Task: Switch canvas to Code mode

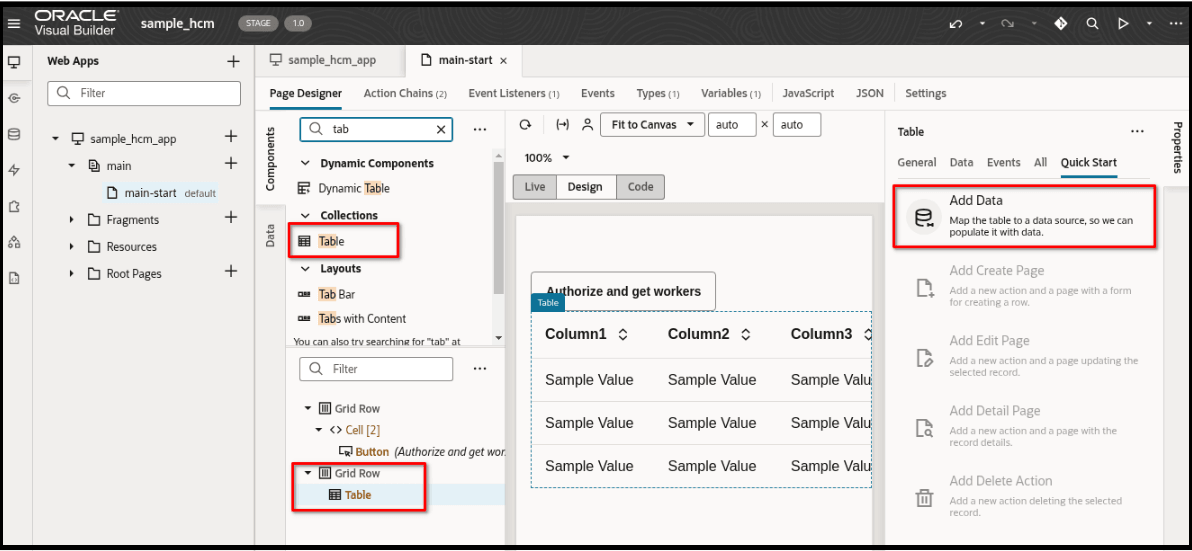Action: pos(640,187)
